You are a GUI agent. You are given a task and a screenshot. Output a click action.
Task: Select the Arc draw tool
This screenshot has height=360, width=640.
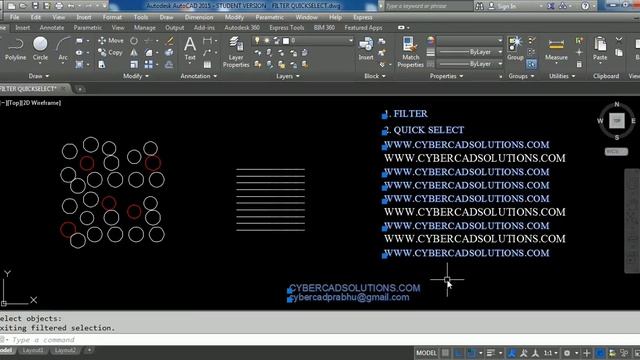tap(63, 49)
